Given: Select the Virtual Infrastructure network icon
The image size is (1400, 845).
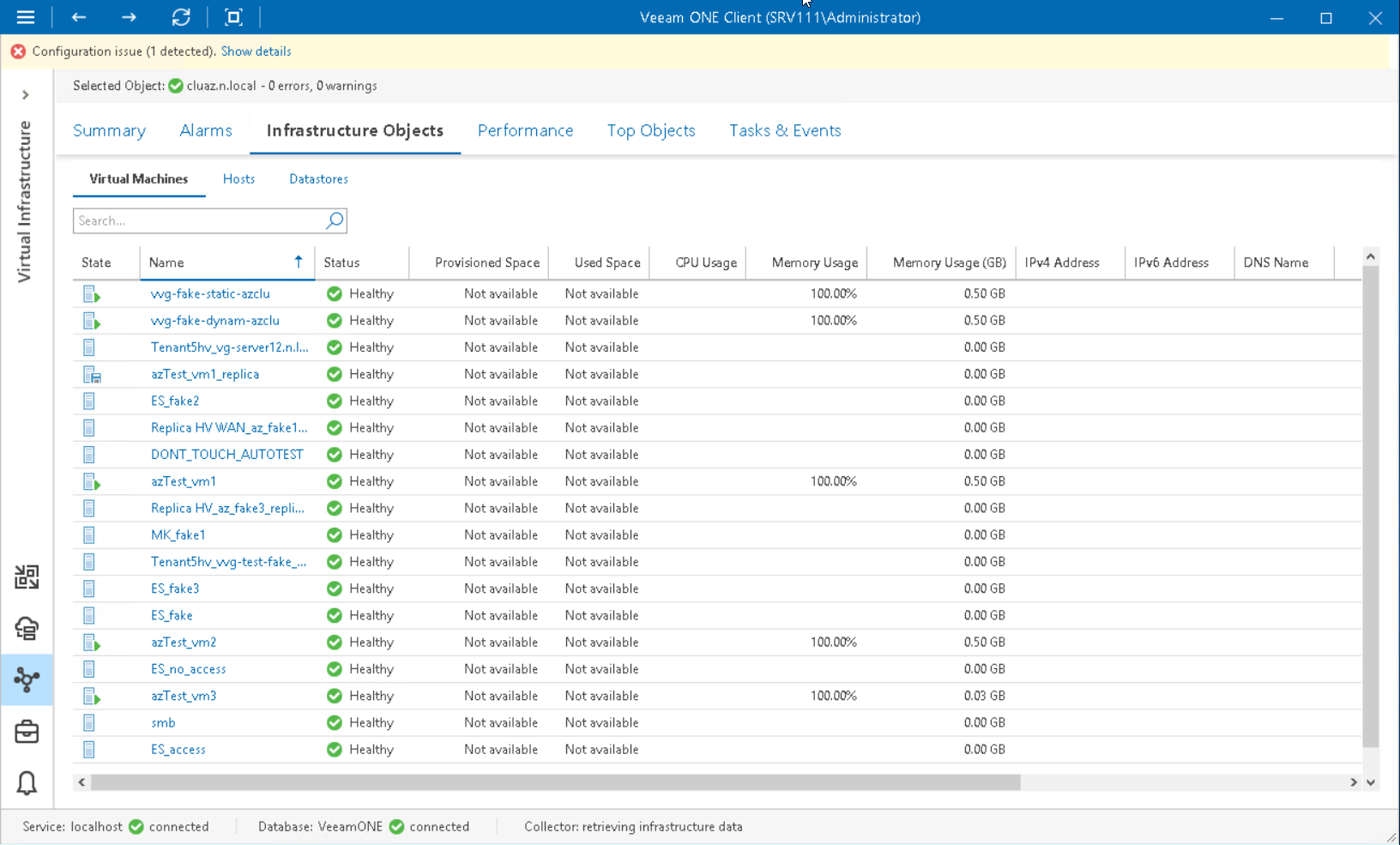Looking at the screenshot, I should (27, 680).
